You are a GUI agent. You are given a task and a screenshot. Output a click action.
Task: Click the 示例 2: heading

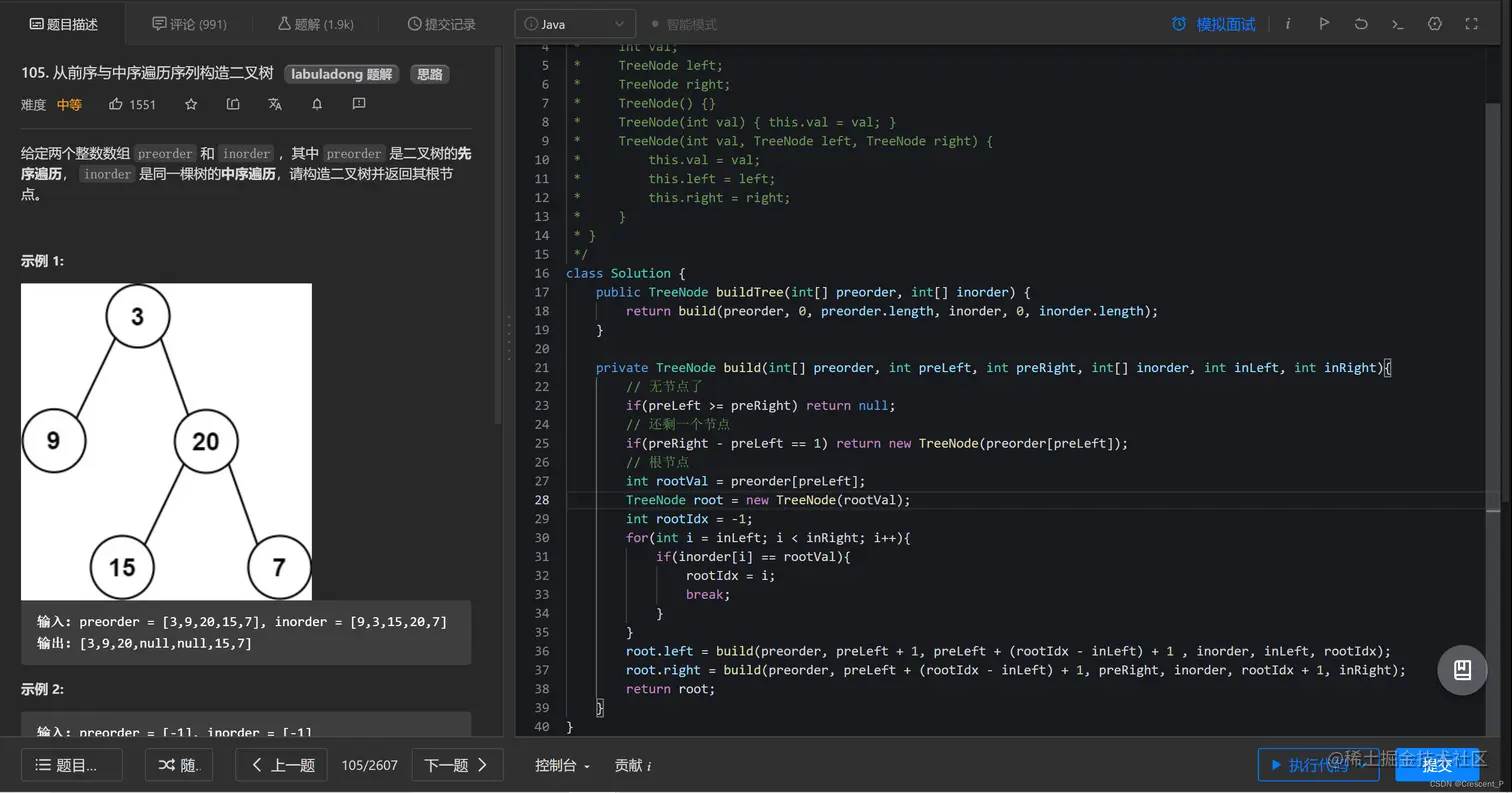coord(42,689)
